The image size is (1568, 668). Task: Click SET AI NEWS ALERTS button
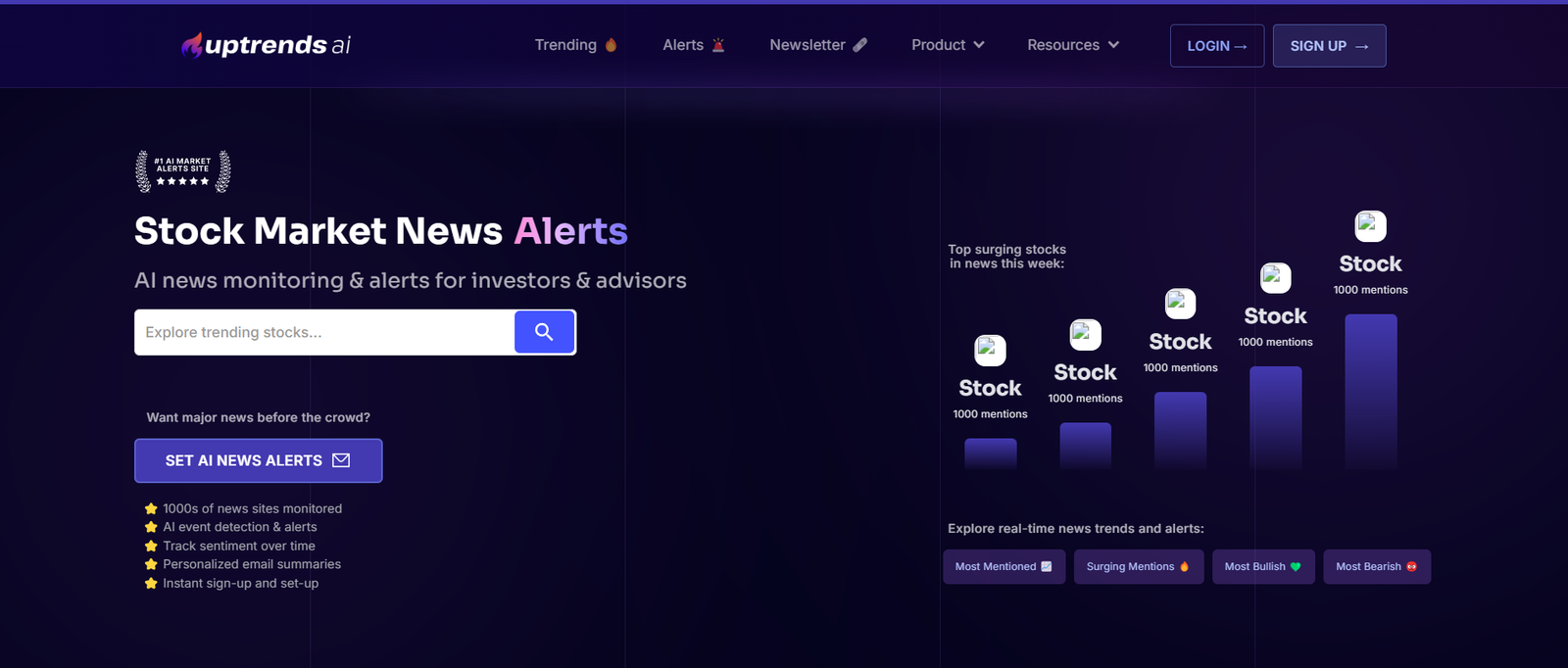258,460
